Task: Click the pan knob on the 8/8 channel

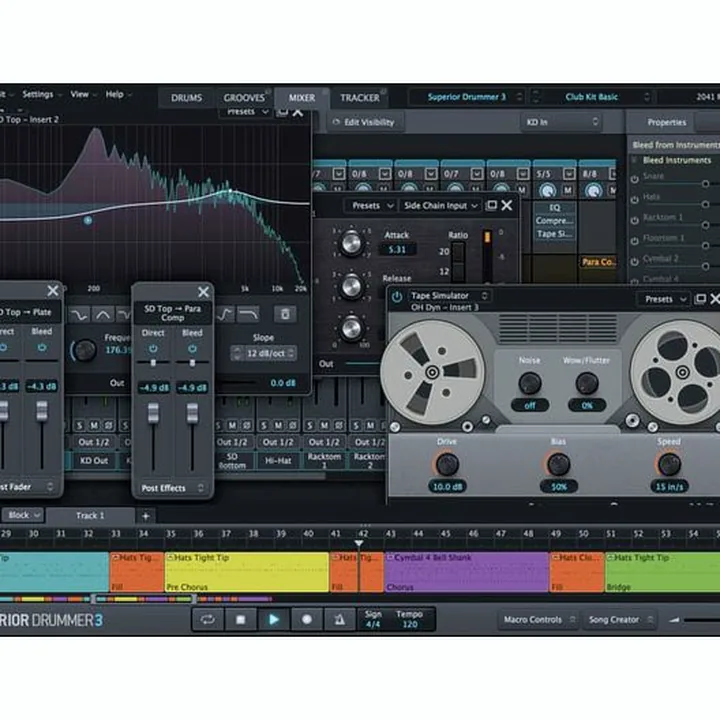Action: coord(593,191)
